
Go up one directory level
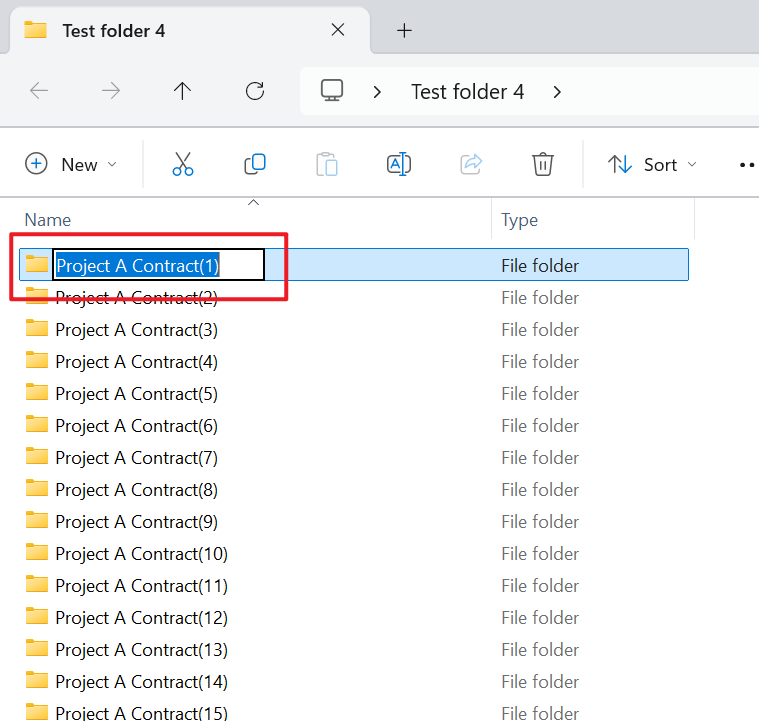tap(182, 91)
